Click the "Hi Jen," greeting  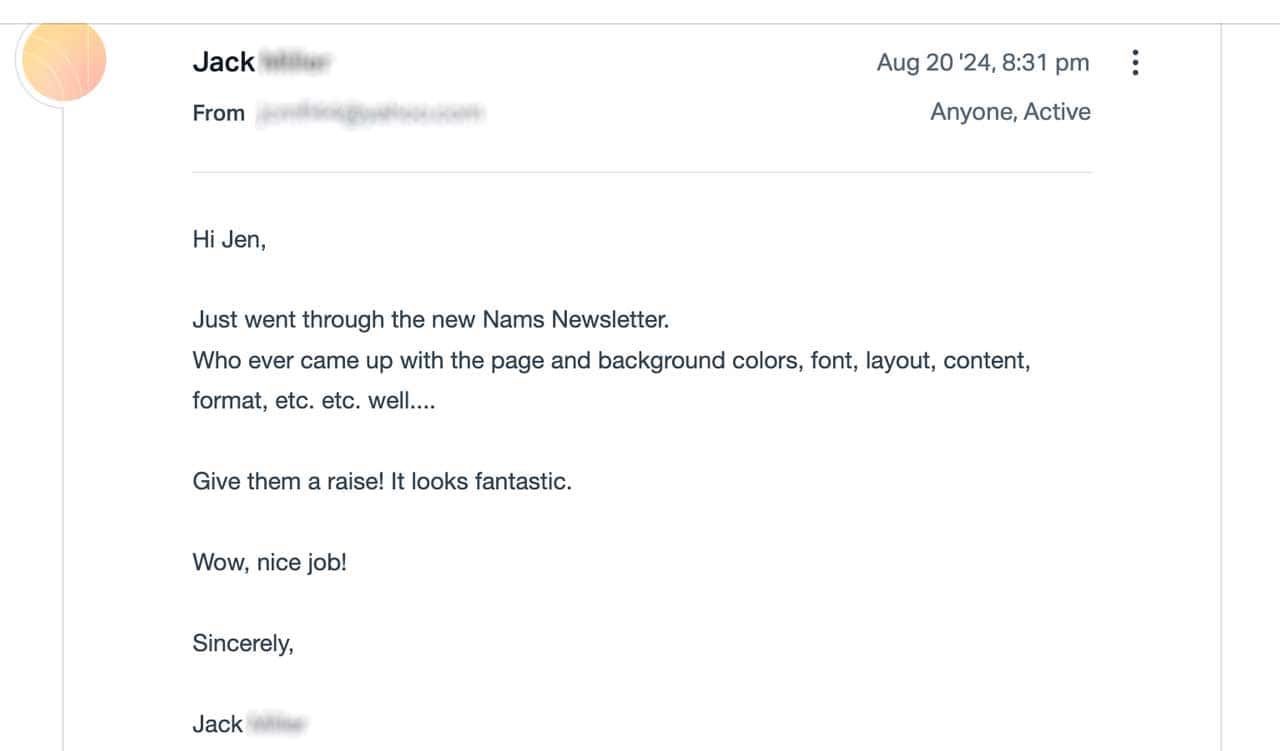click(x=229, y=240)
